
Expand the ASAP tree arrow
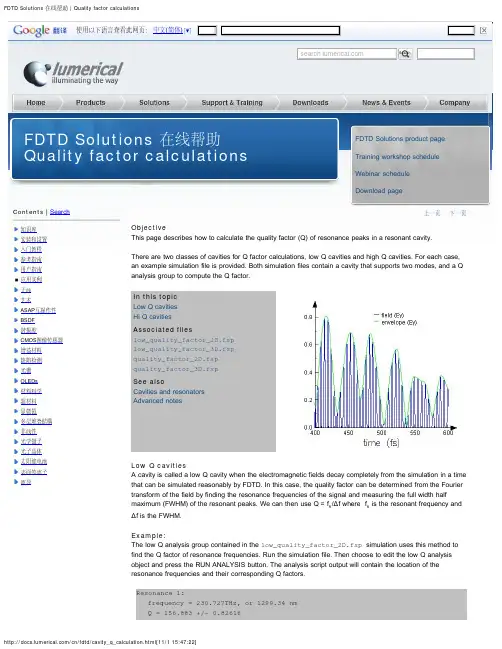coord(16,310)
